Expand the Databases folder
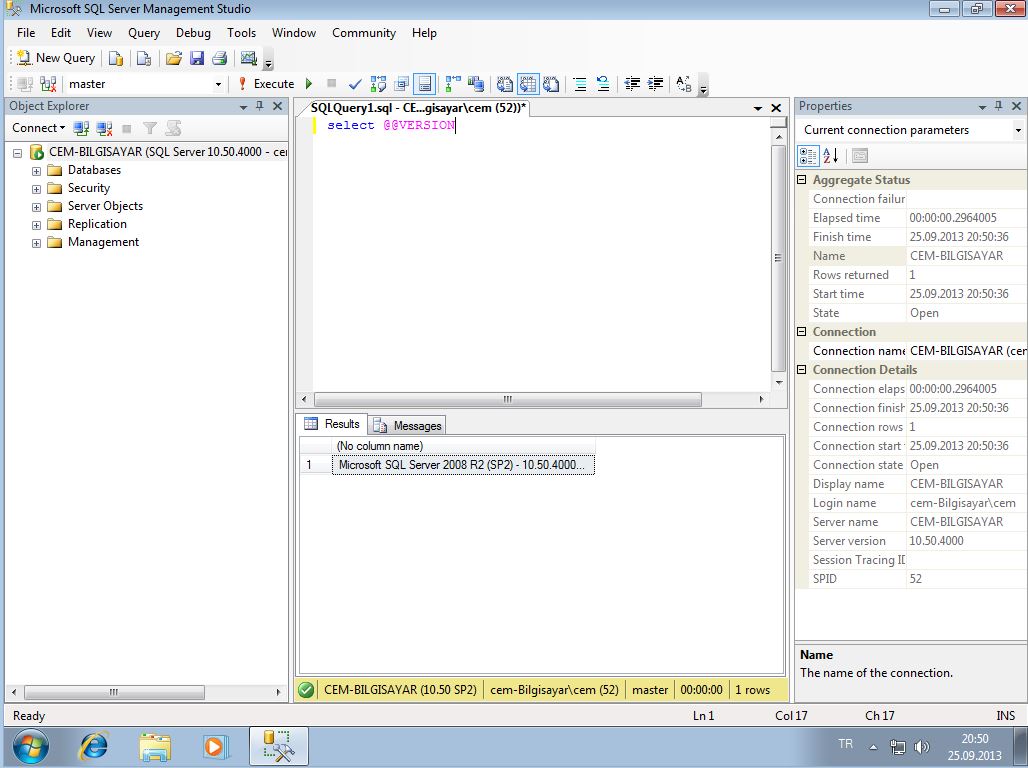The width and height of the screenshot is (1028, 768). (x=36, y=171)
